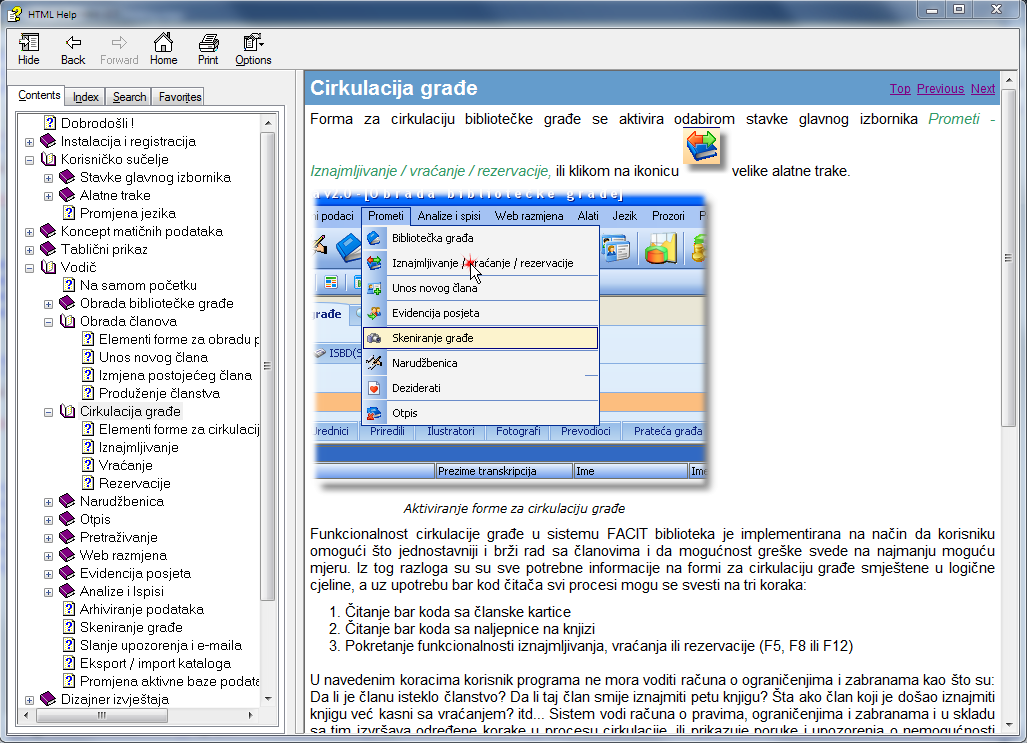This screenshot has height=743, width=1027.
Task: Expand the Narudžbenica tree node
Action: (49, 502)
